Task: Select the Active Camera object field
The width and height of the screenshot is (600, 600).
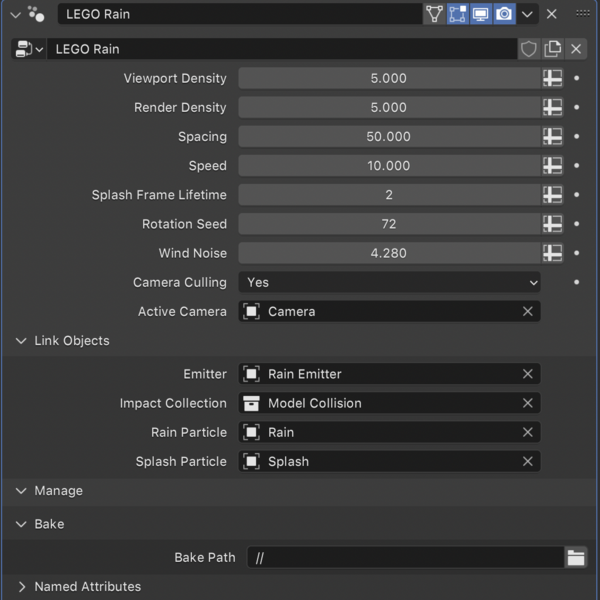Action: click(389, 311)
